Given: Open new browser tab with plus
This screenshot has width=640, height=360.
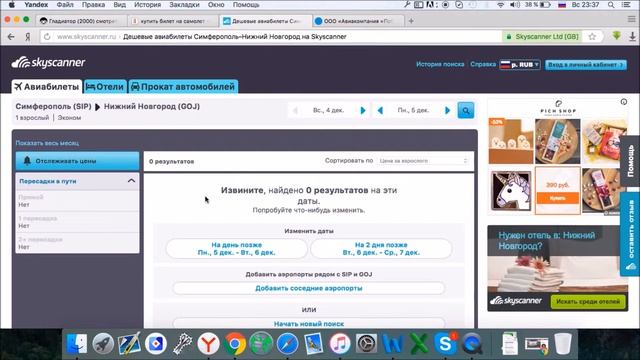Looking at the screenshot, I should click(x=411, y=21).
